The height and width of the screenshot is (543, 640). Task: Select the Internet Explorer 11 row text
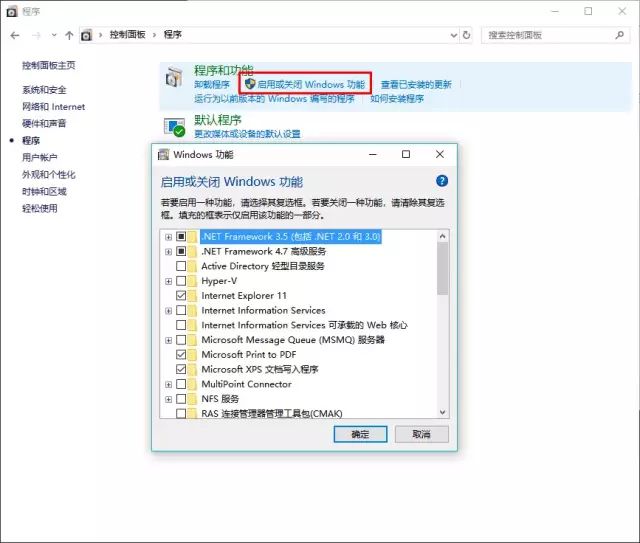(244, 296)
